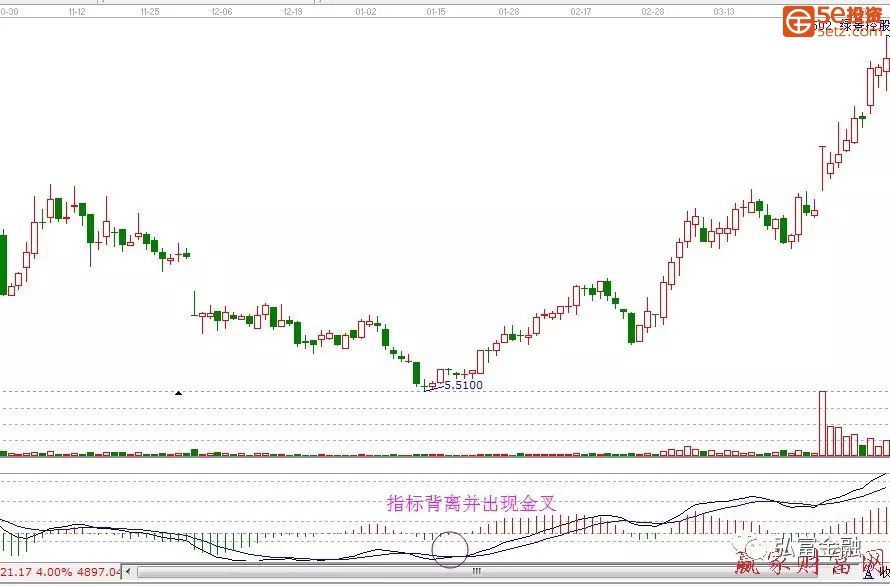Screen dimensions: 890x586
Task: Select the 12-19 date label
Action: (x=293, y=11)
